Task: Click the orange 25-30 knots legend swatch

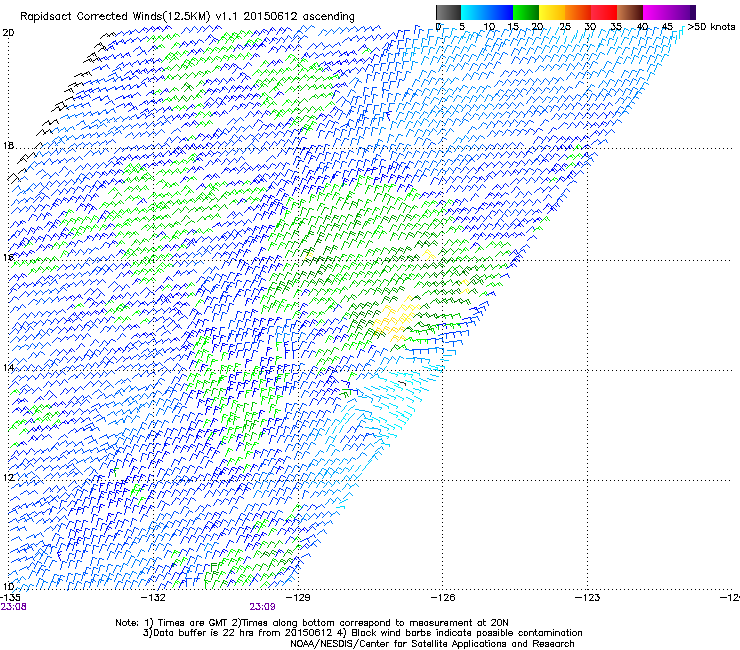Action: pyautogui.click(x=578, y=12)
